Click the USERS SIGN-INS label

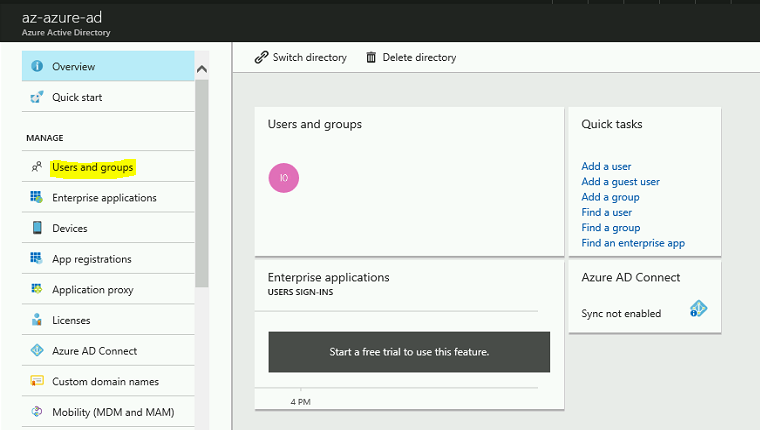coord(301,292)
